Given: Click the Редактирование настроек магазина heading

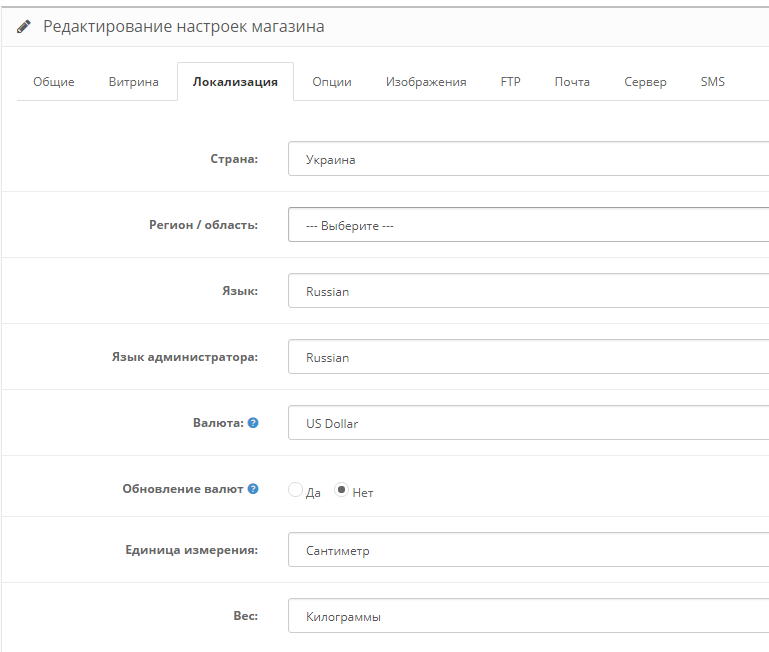Looking at the screenshot, I should pyautogui.click(x=184, y=26).
